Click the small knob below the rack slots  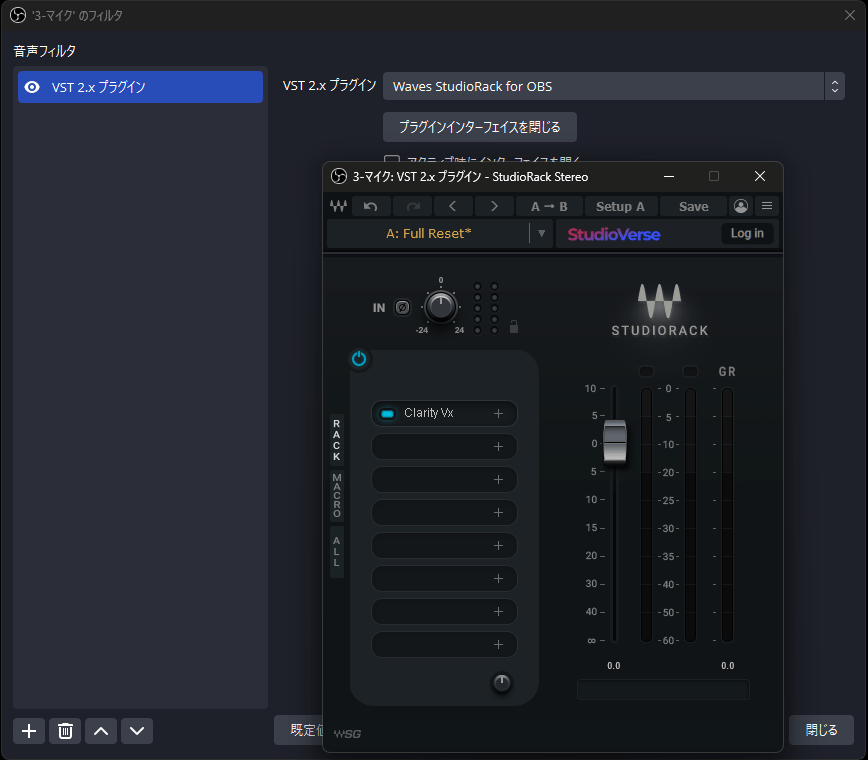502,683
